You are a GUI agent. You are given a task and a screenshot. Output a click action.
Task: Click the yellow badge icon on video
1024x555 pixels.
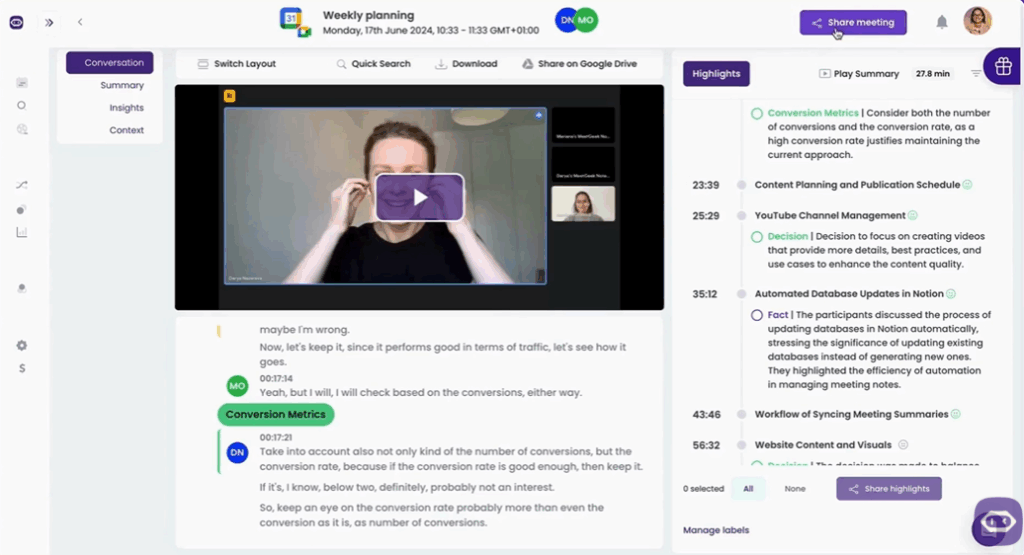point(229,96)
